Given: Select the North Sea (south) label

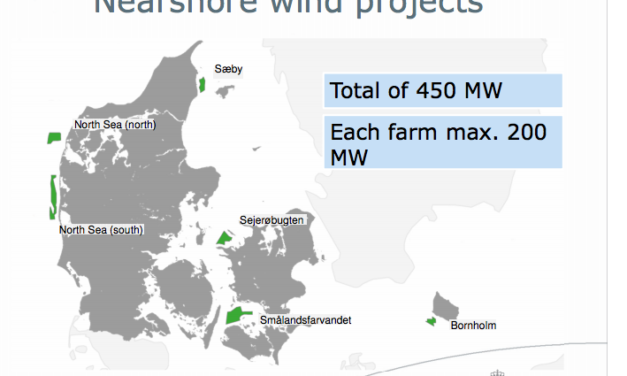Looking at the screenshot, I should 101,230.
